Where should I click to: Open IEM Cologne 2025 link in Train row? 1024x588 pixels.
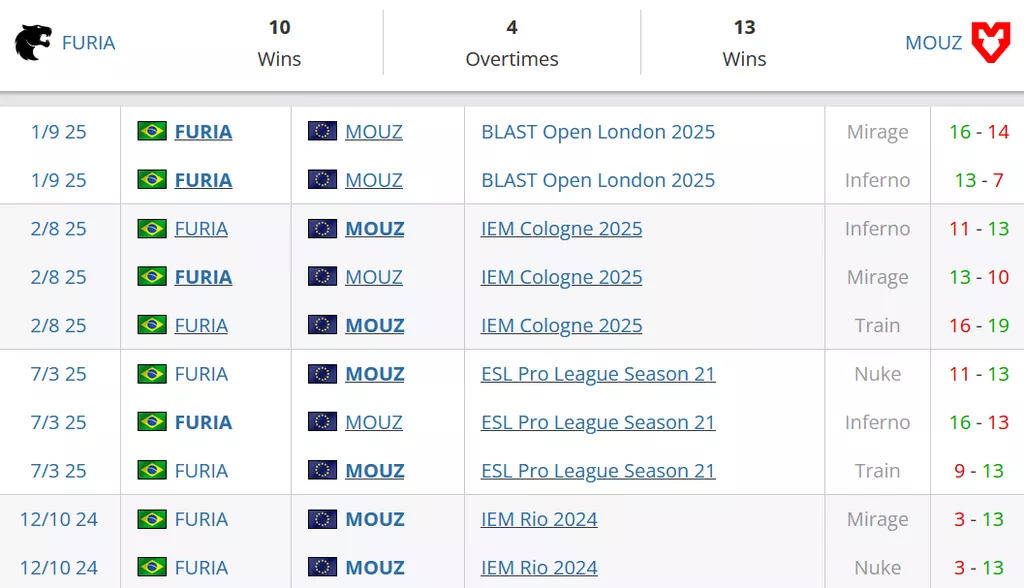coord(561,326)
